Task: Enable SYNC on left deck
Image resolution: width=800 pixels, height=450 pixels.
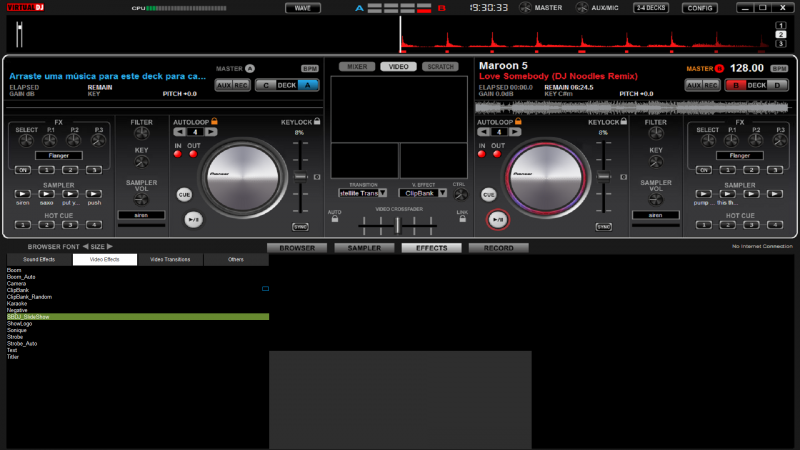Action: tap(300, 227)
